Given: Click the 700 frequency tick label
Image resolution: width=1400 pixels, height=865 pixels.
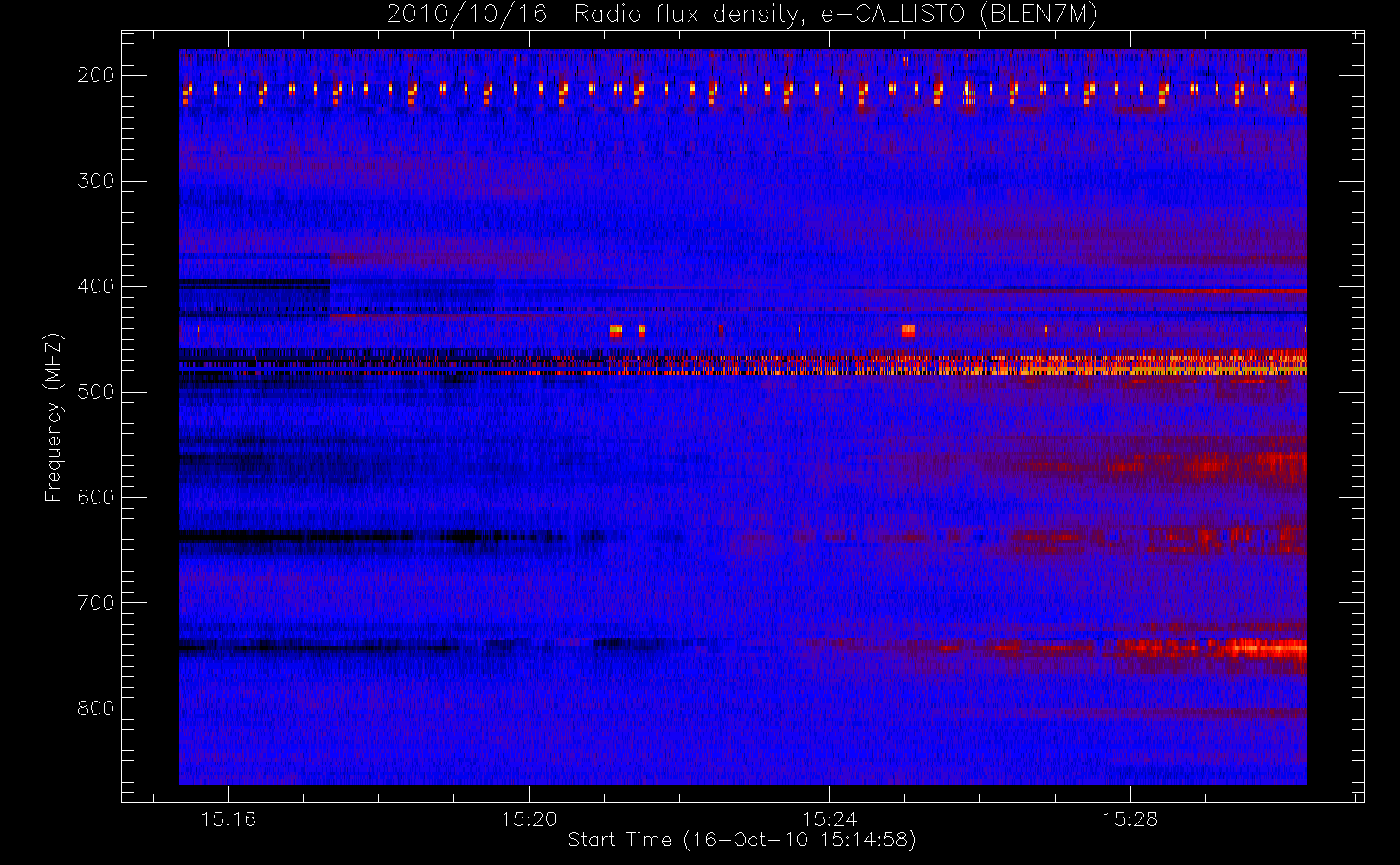Looking at the screenshot, I should pos(95,603).
